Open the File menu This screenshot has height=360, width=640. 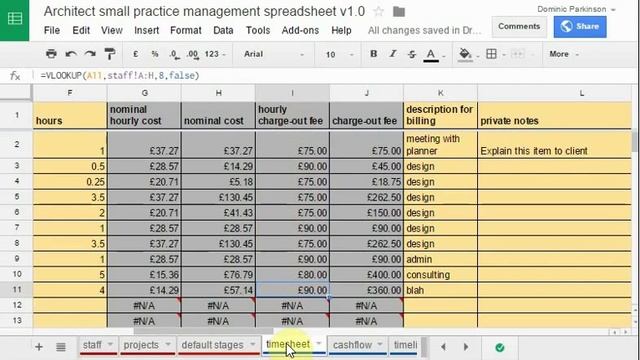pos(52,30)
